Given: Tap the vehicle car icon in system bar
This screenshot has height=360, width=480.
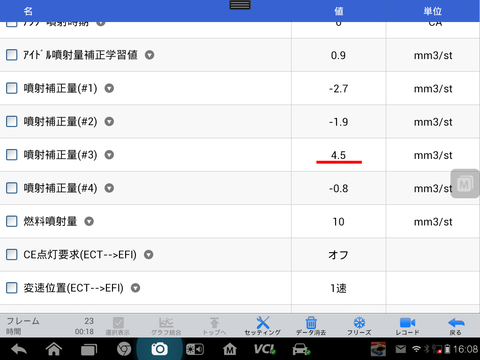Looking at the screenshot, I should [x=301, y=349].
